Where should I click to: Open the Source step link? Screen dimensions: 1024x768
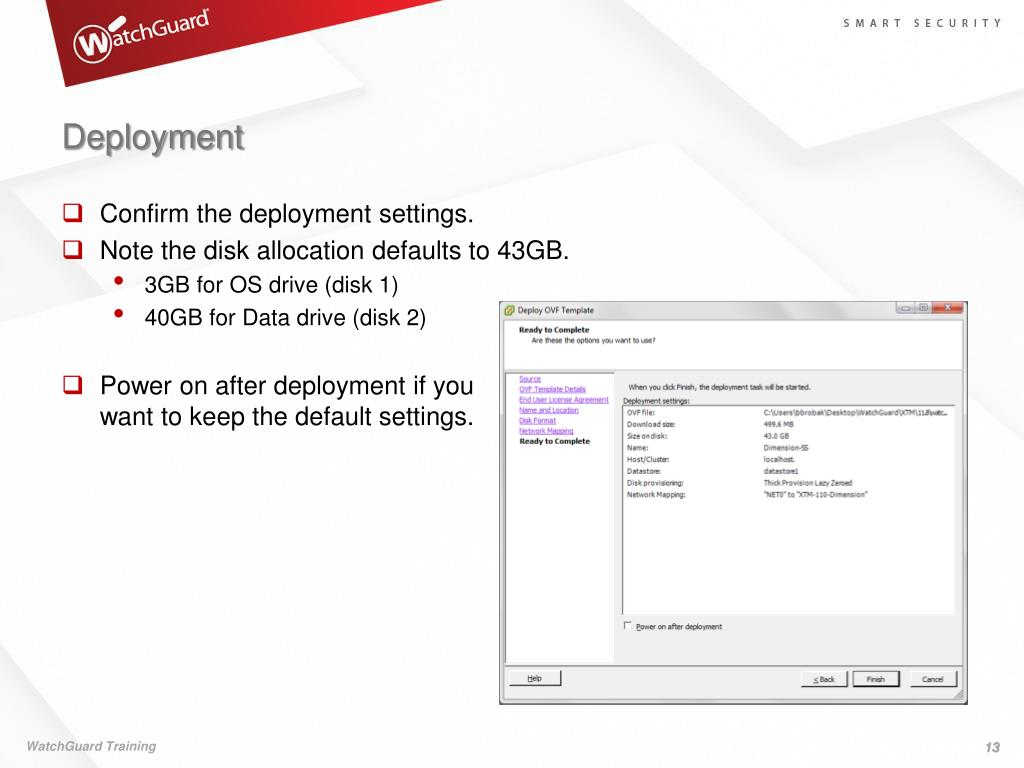(530, 379)
